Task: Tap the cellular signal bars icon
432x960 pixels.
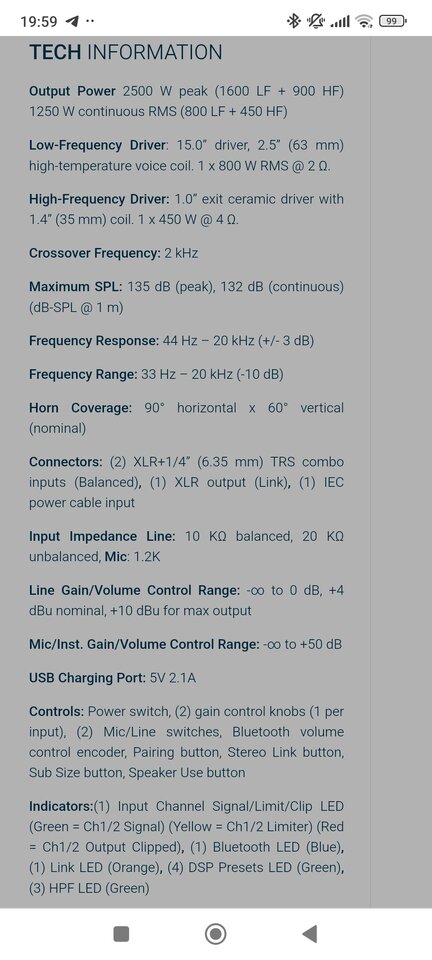Action: coord(340,22)
